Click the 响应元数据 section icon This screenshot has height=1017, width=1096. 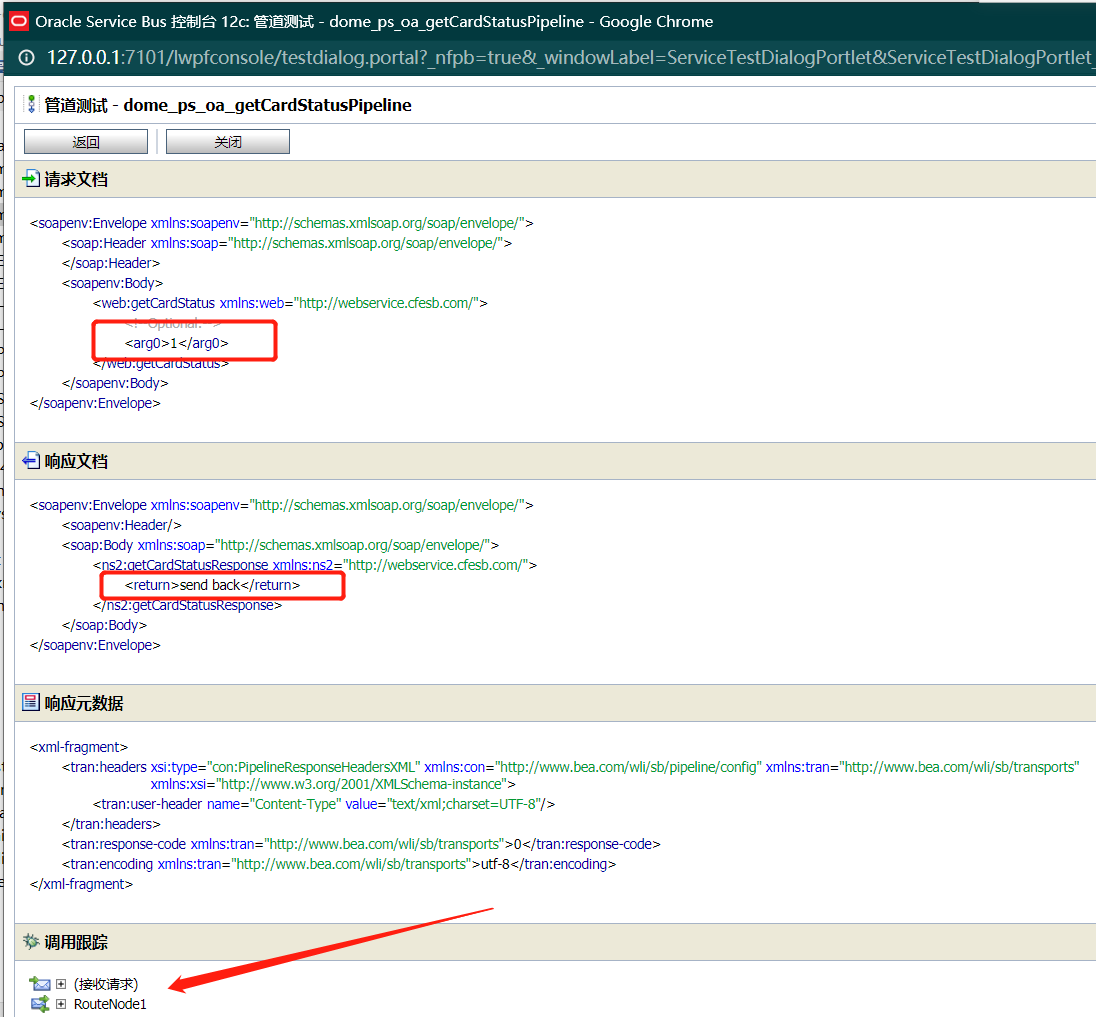[31, 702]
